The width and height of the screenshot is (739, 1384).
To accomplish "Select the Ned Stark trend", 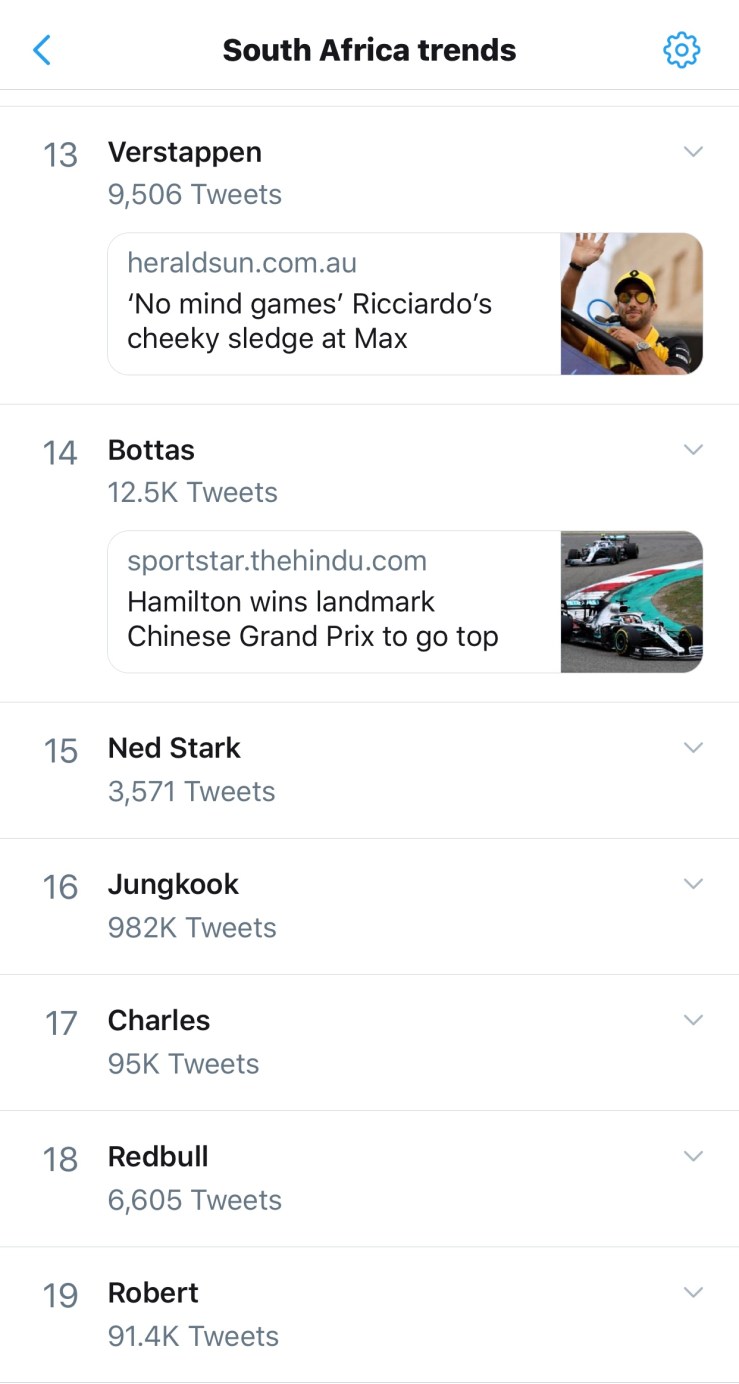I will [174, 749].
